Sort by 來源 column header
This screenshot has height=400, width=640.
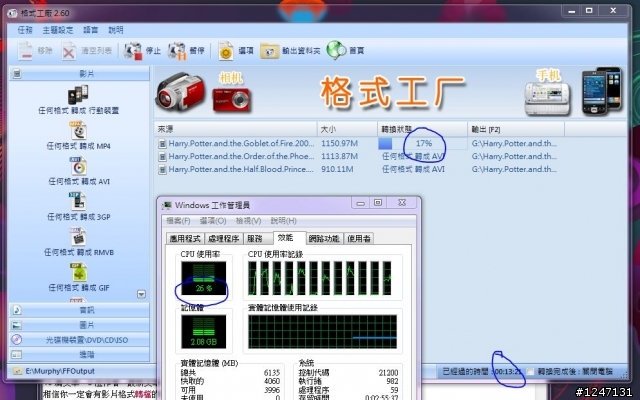click(236, 129)
